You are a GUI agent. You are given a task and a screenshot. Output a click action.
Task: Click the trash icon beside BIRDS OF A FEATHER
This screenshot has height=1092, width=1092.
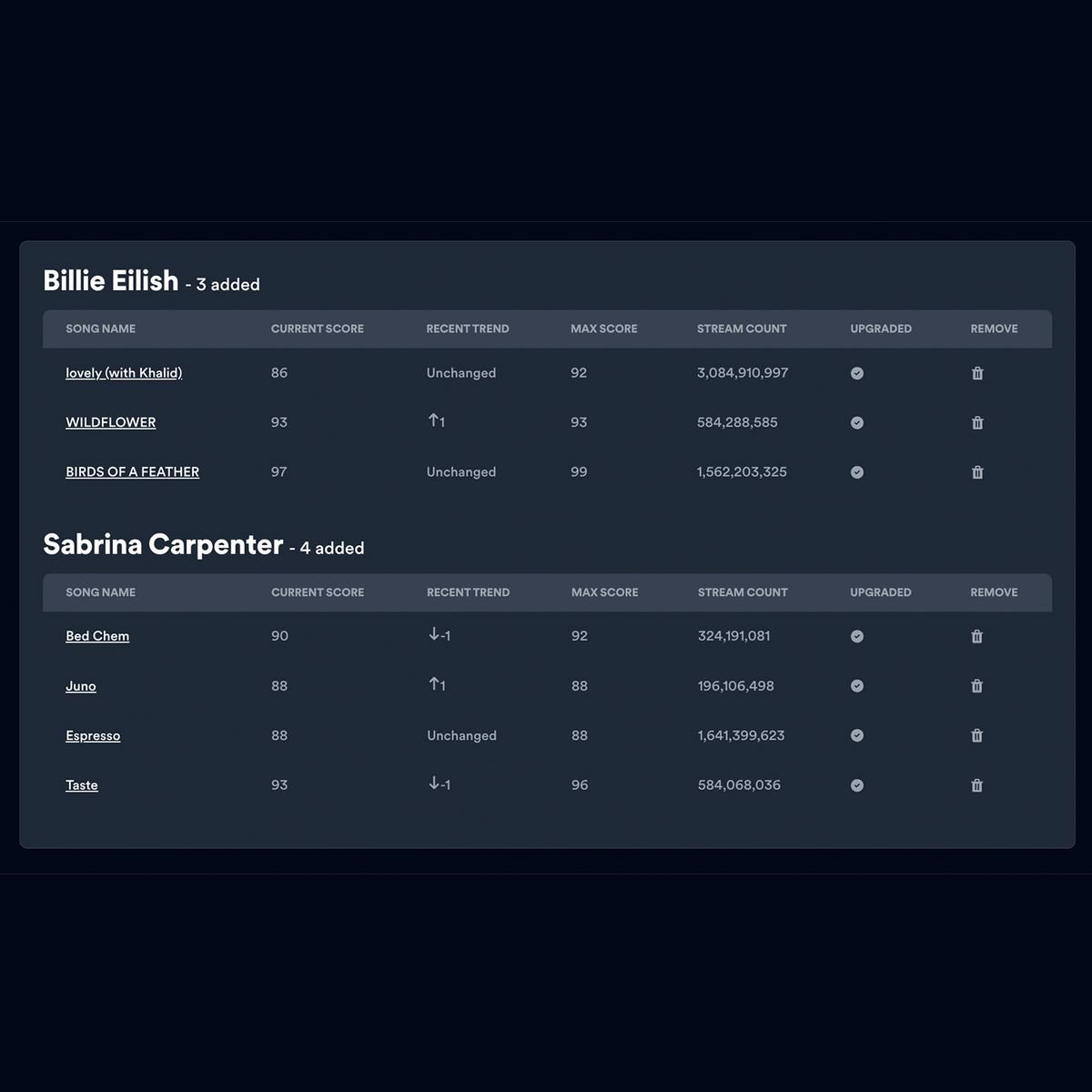point(977,472)
